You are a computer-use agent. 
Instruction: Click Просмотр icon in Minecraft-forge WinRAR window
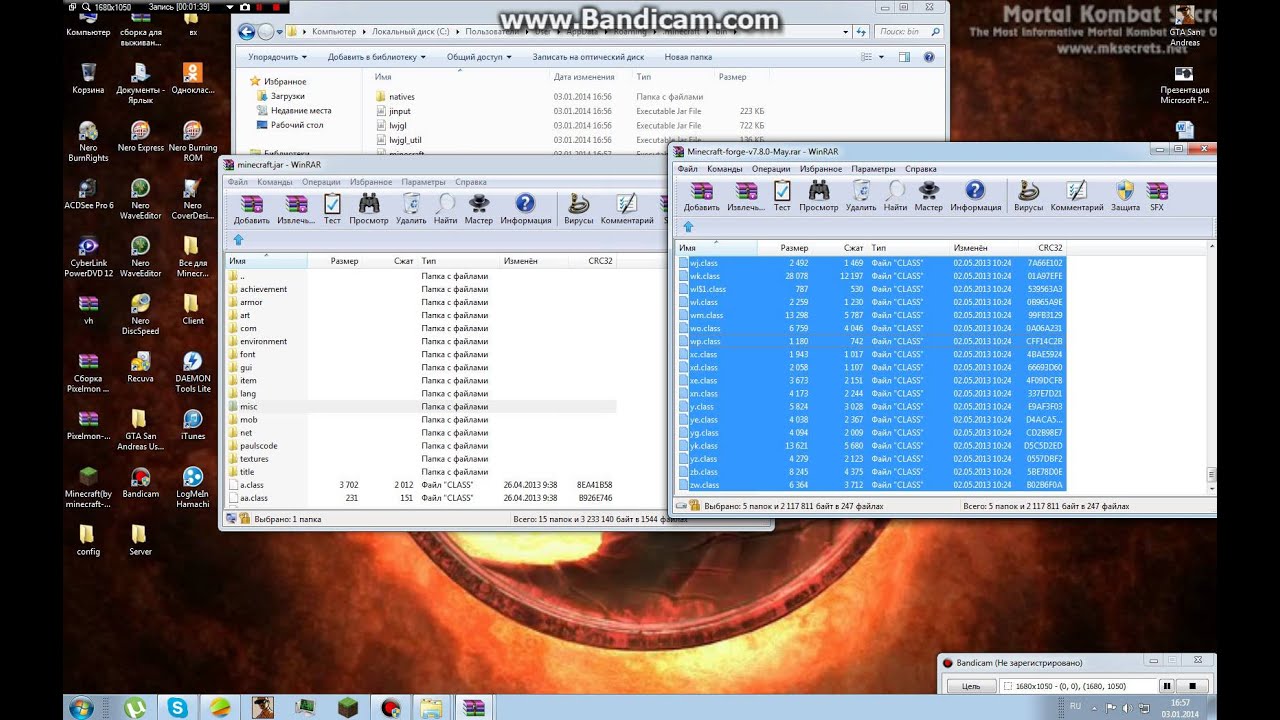[819, 195]
